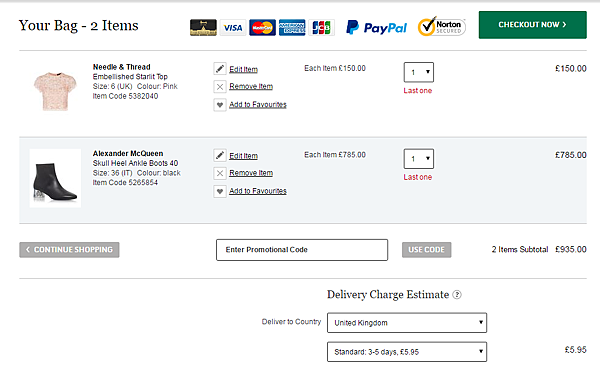The height and width of the screenshot is (369, 600).
Task: Click the Enter Promotional Code field
Action: coord(302,250)
